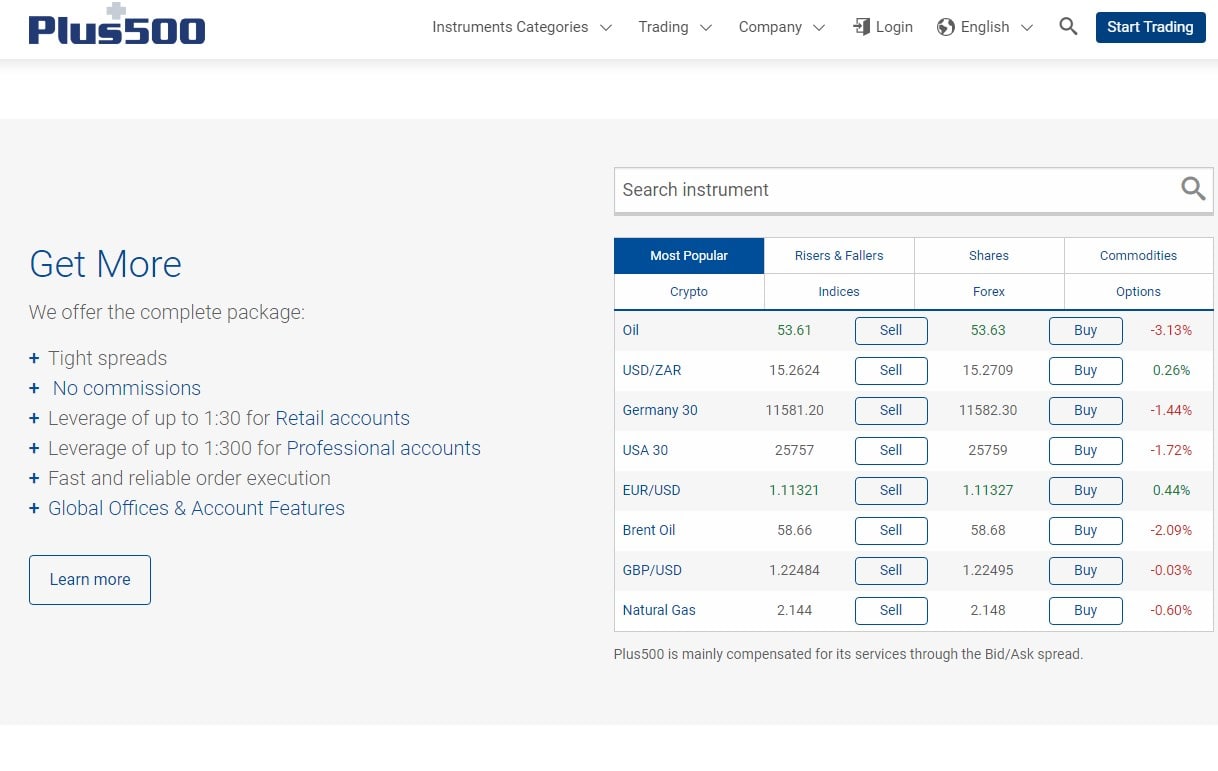1218x771 pixels.
Task: Click Buy for USA 30
Action: click(x=1086, y=451)
